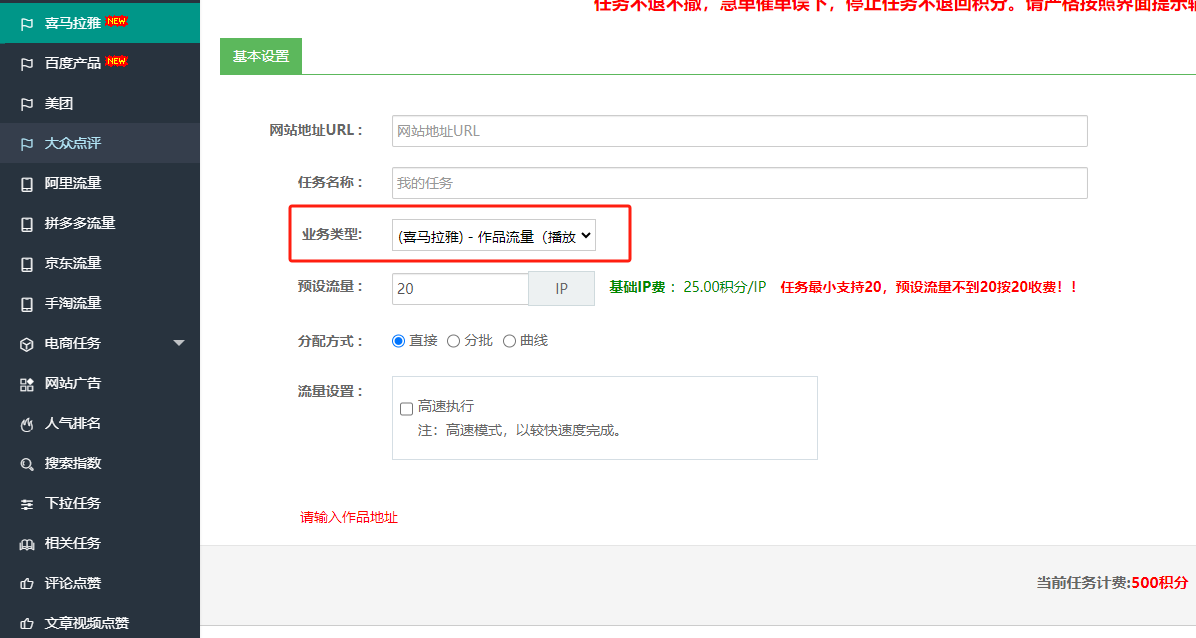This screenshot has height=638, width=1196.
Task: Open 京东流量 in the sidebar
Action: coord(100,263)
